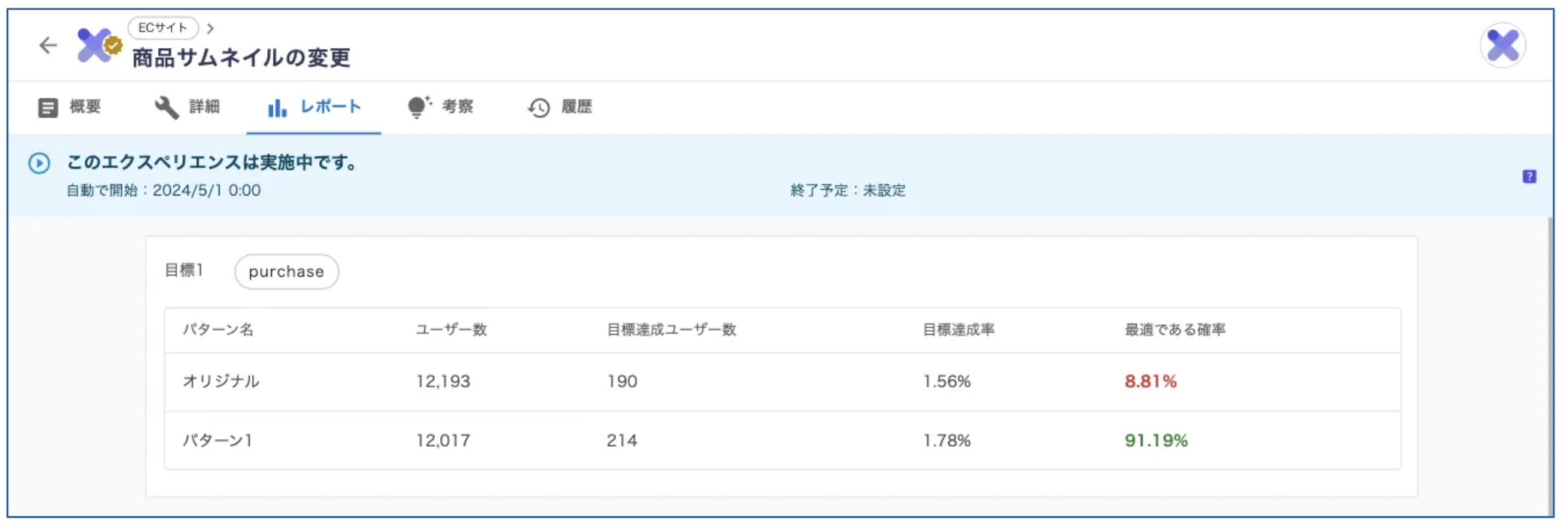Click the vertical scrollbar on right
1568x528 pixels.
[x=1550, y=361]
